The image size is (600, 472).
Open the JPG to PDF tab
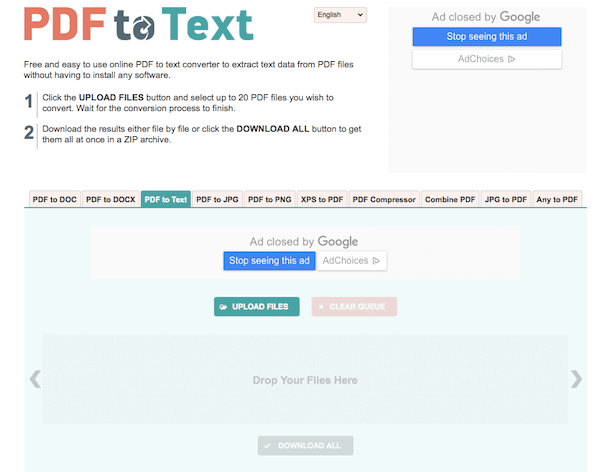[x=506, y=199]
